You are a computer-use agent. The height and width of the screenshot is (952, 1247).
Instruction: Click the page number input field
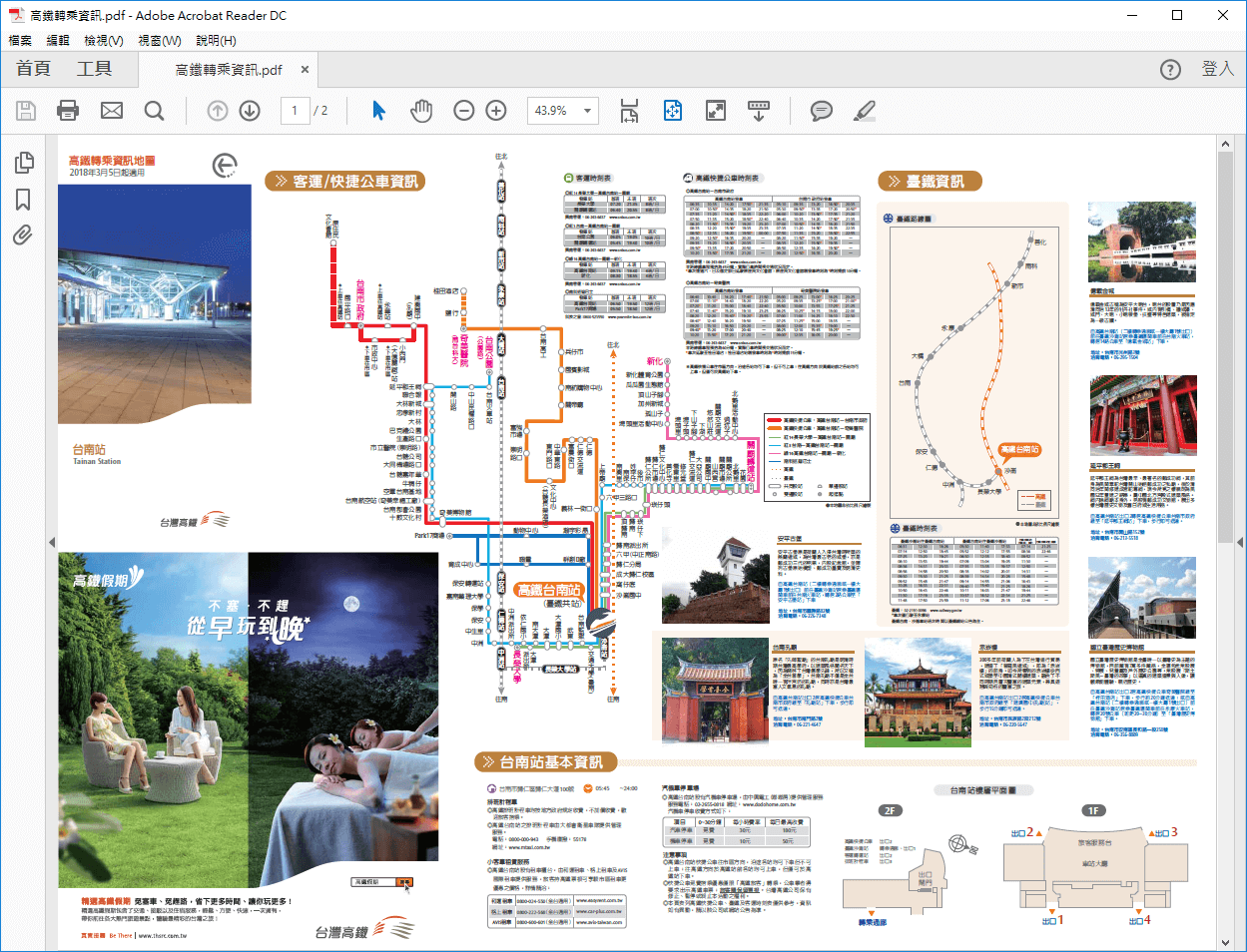point(295,111)
